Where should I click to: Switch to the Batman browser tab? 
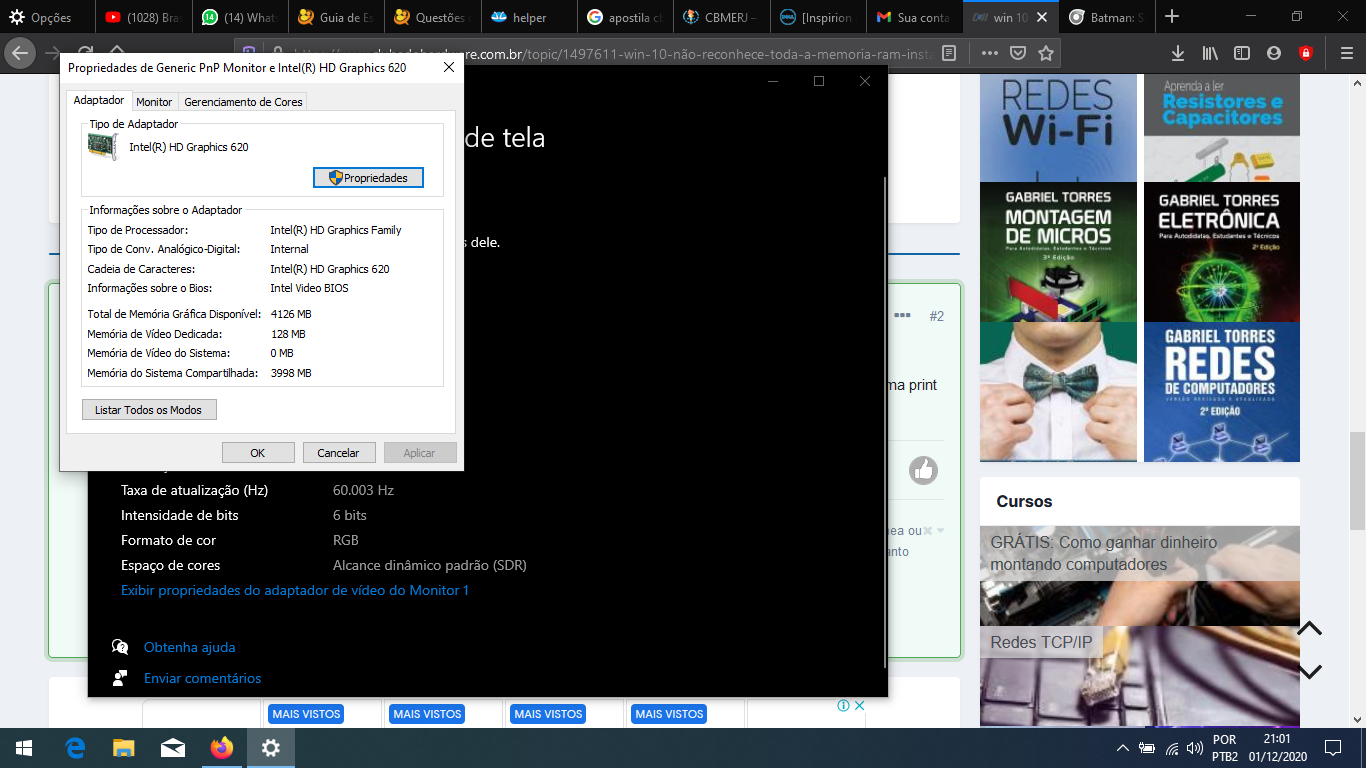(x=1104, y=17)
